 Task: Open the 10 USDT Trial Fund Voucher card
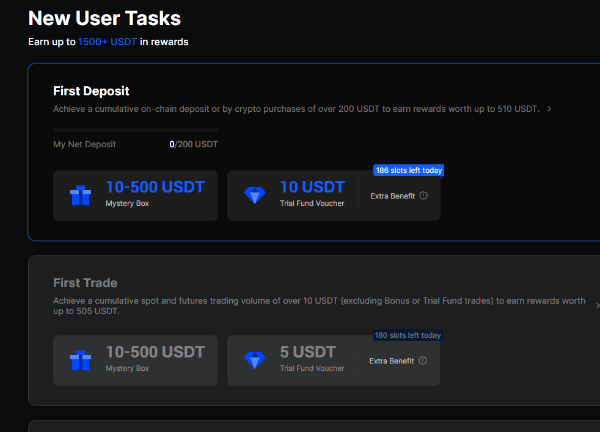[x=334, y=196]
